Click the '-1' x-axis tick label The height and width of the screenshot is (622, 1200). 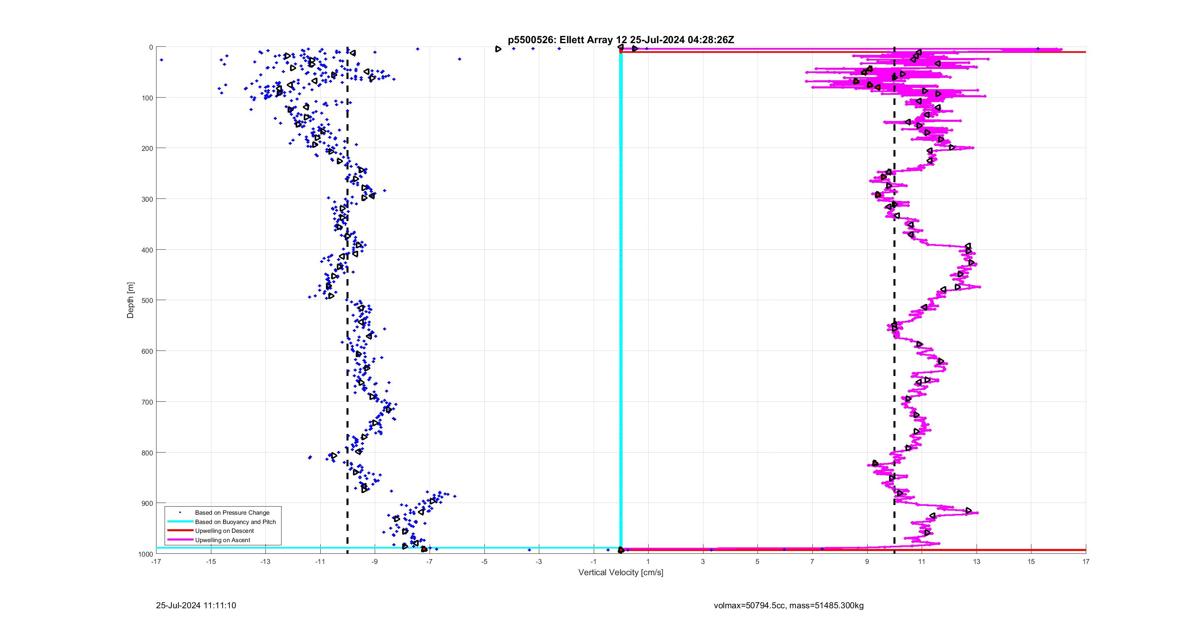click(x=593, y=561)
